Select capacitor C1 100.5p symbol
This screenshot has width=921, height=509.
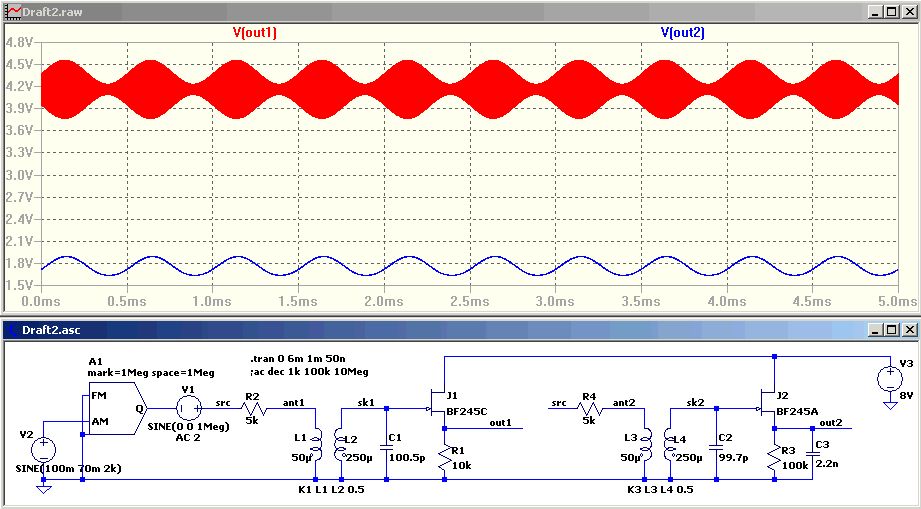coord(386,447)
